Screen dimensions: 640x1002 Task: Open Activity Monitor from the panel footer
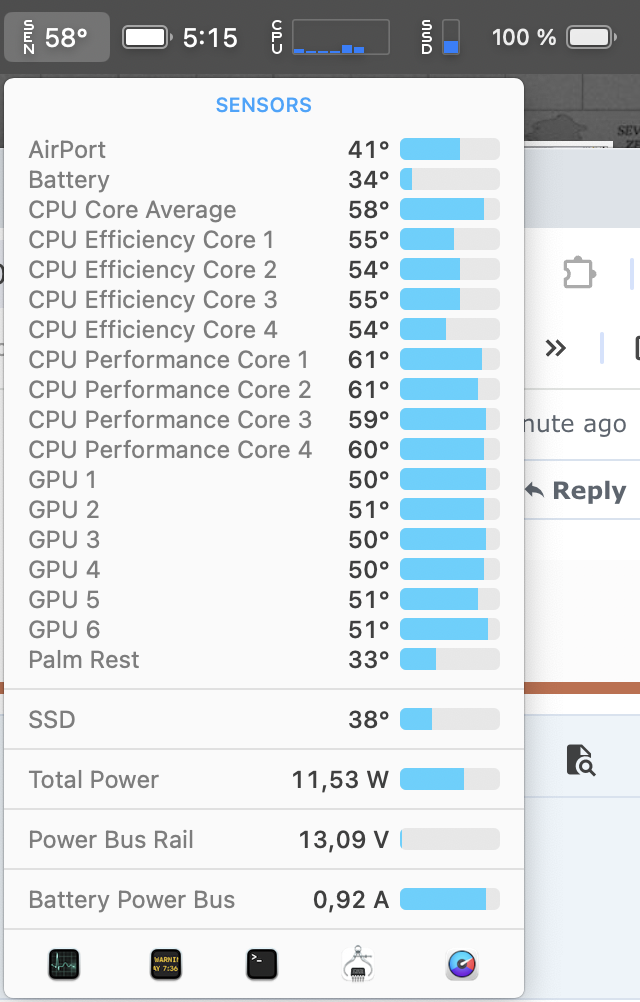click(64, 964)
